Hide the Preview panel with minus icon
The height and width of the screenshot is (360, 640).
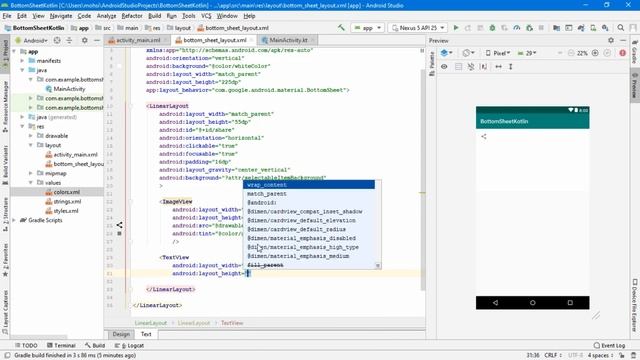(x=623, y=40)
